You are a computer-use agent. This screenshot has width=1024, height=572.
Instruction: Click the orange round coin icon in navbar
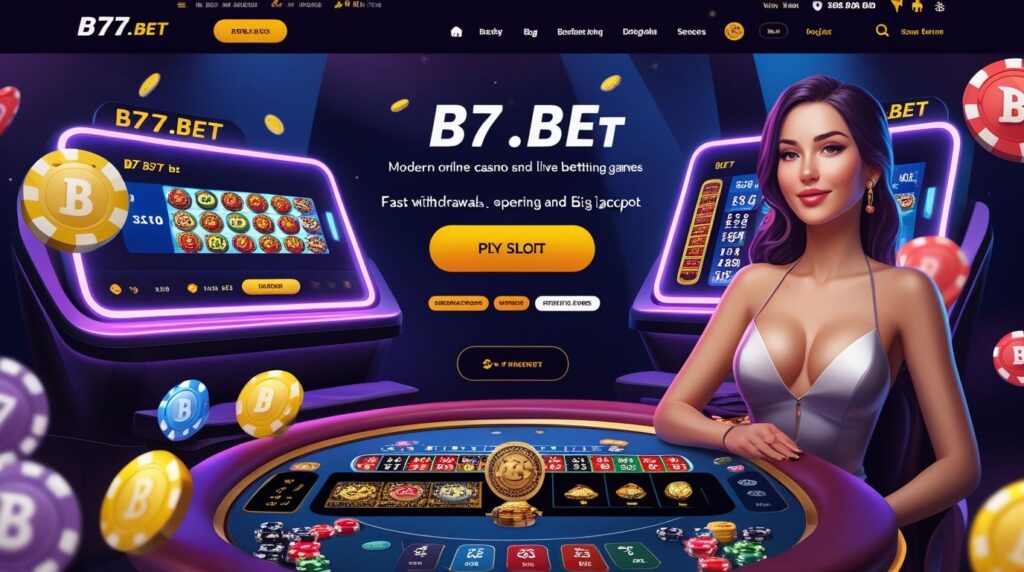734,31
